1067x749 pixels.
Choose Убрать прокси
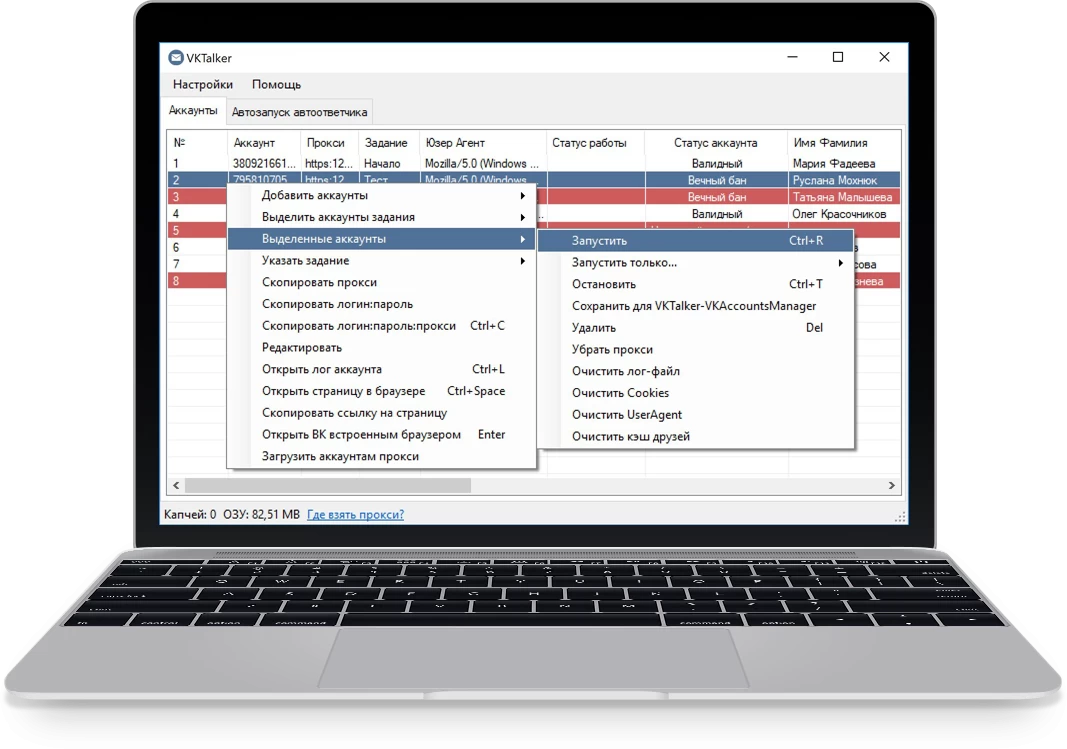click(x=695, y=350)
